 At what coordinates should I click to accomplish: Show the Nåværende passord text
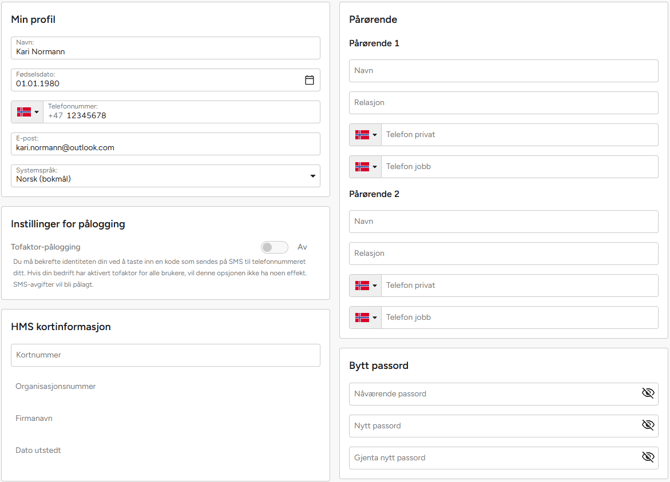coord(647,394)
